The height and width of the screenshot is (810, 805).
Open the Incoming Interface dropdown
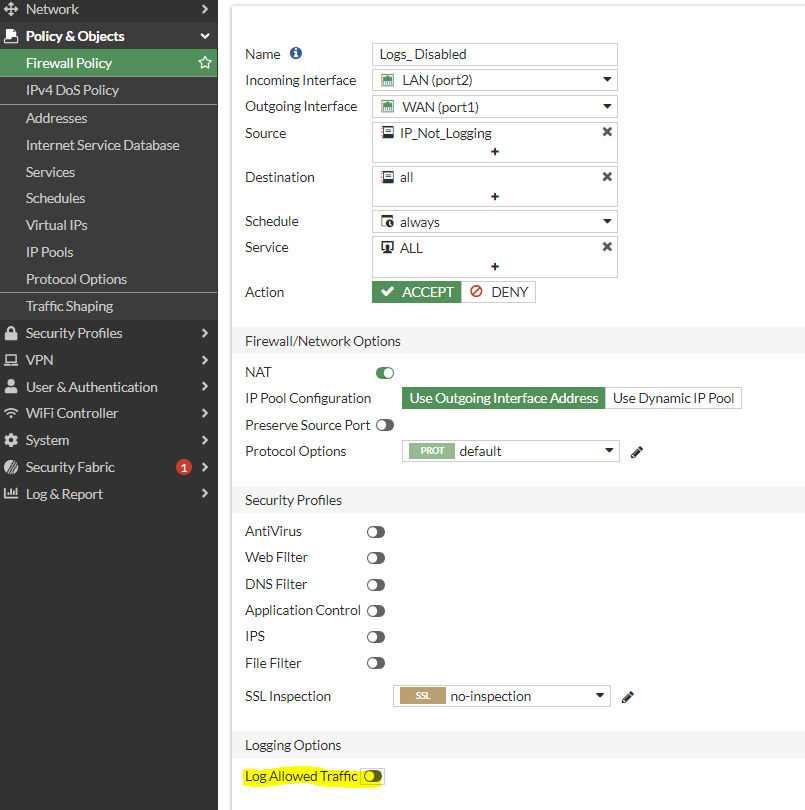click(495, 80)
